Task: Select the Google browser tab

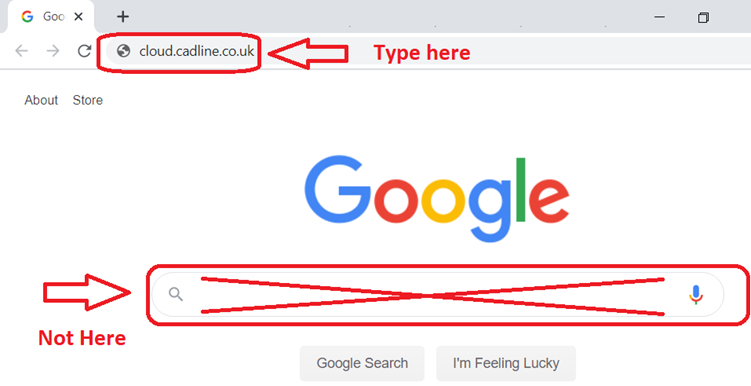Action: pos(48,17)
